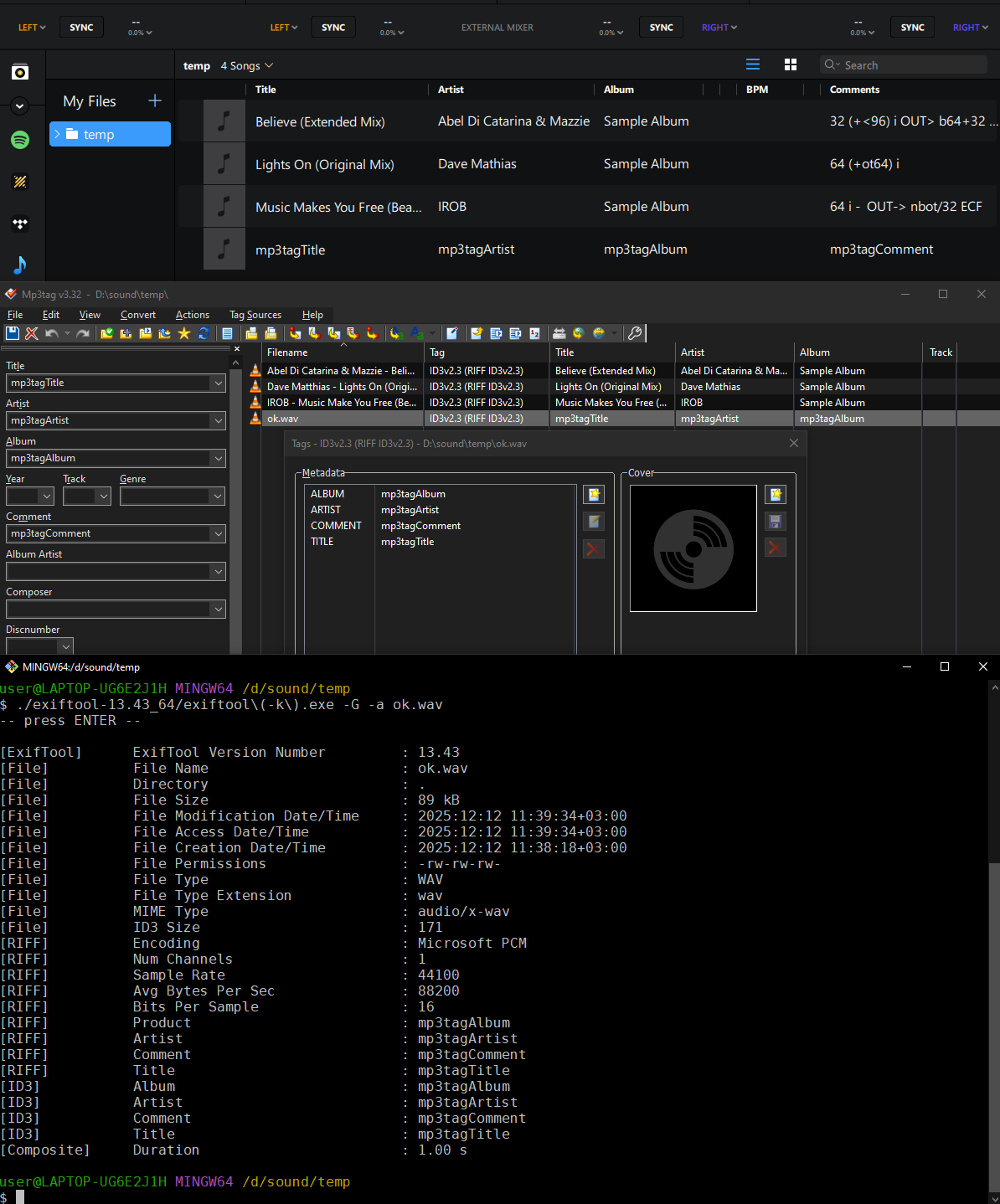Image resolution: width=1000 pixels, height=1204 pixels.
Task: Switch to the list view layout
Action: (x=753, y=64)
